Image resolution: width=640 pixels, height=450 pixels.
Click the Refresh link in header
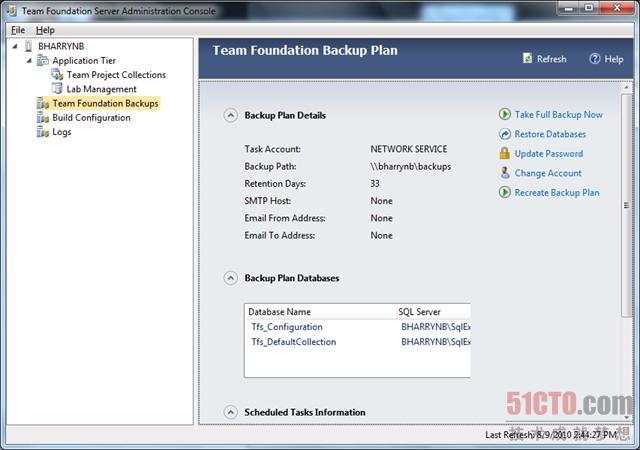pos(551,59)
